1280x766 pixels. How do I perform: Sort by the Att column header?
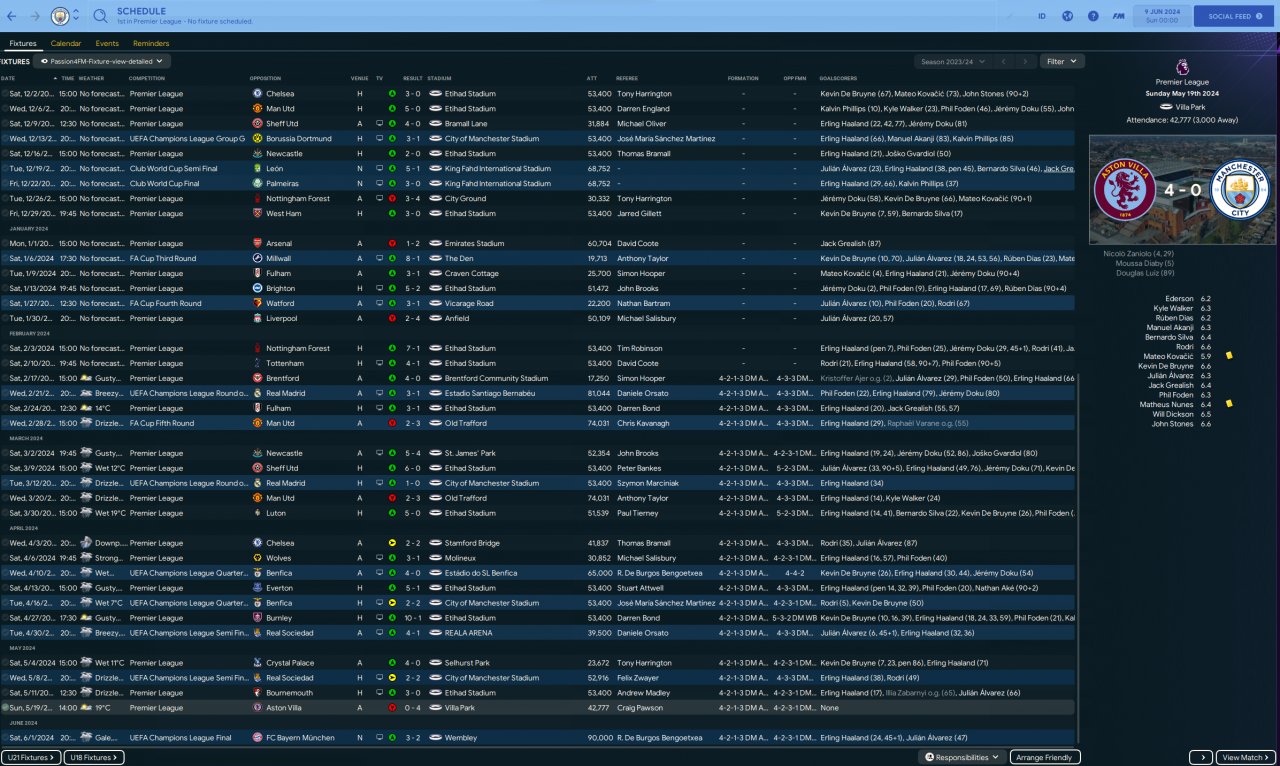point(592,78)
